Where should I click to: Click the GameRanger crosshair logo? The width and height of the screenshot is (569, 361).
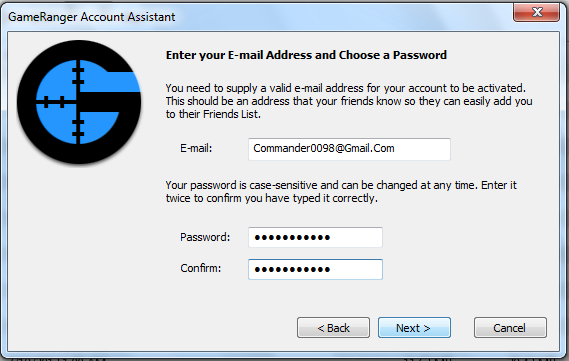79,102
